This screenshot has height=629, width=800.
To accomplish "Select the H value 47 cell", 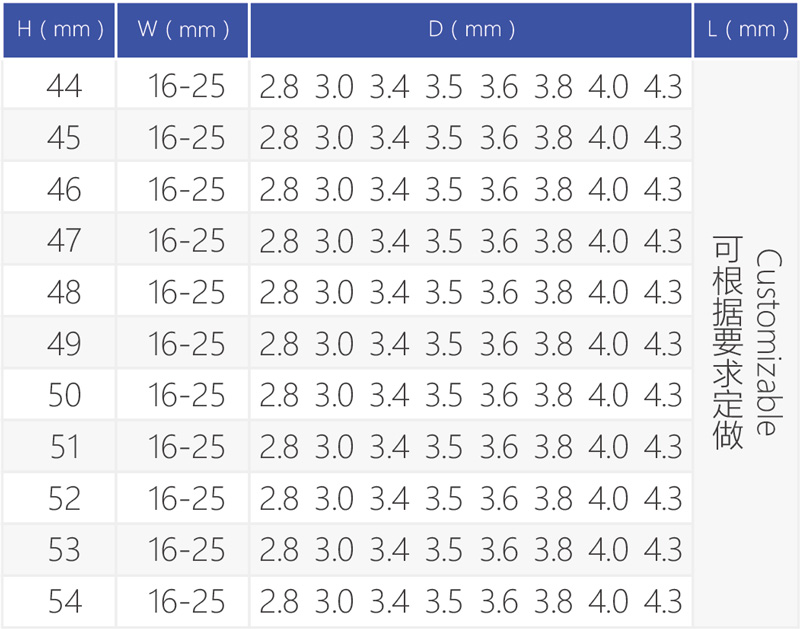I will [x=64, y=241].
